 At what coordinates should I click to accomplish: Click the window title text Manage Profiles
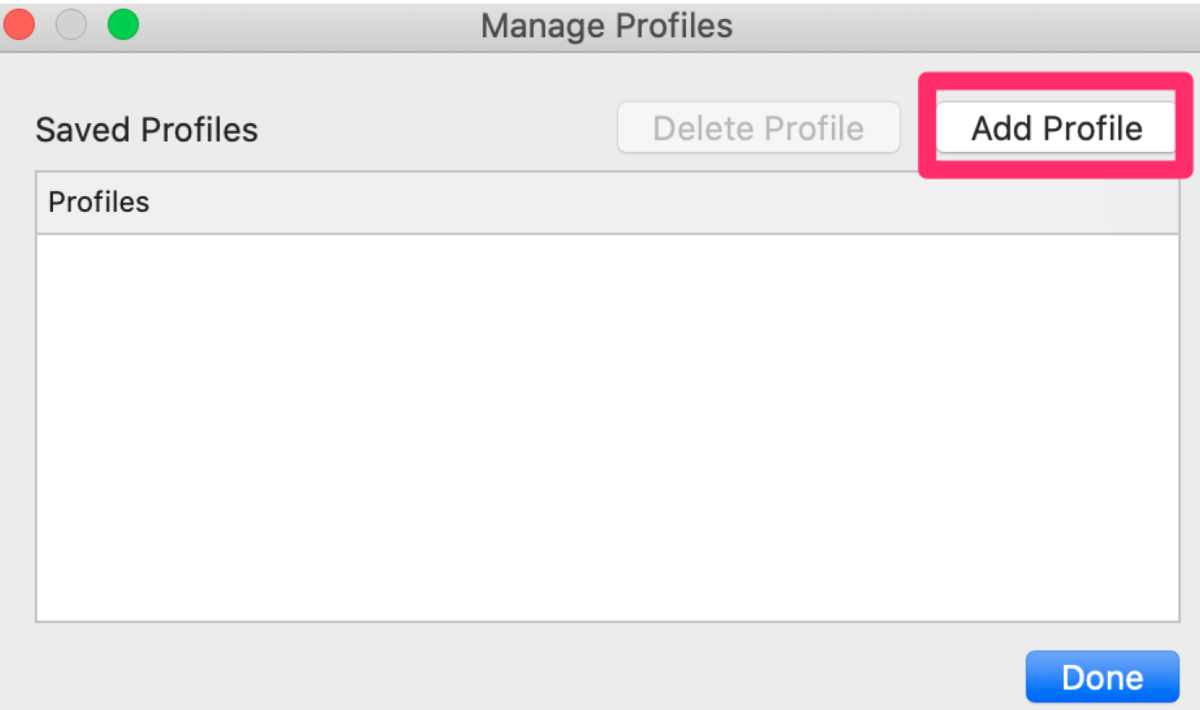pyautogui.click(x=607, y=25)
